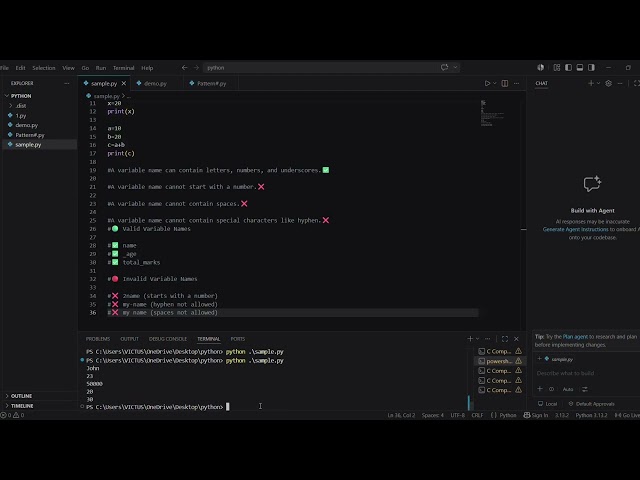Start Go Live server from status bar

[627, 415]
